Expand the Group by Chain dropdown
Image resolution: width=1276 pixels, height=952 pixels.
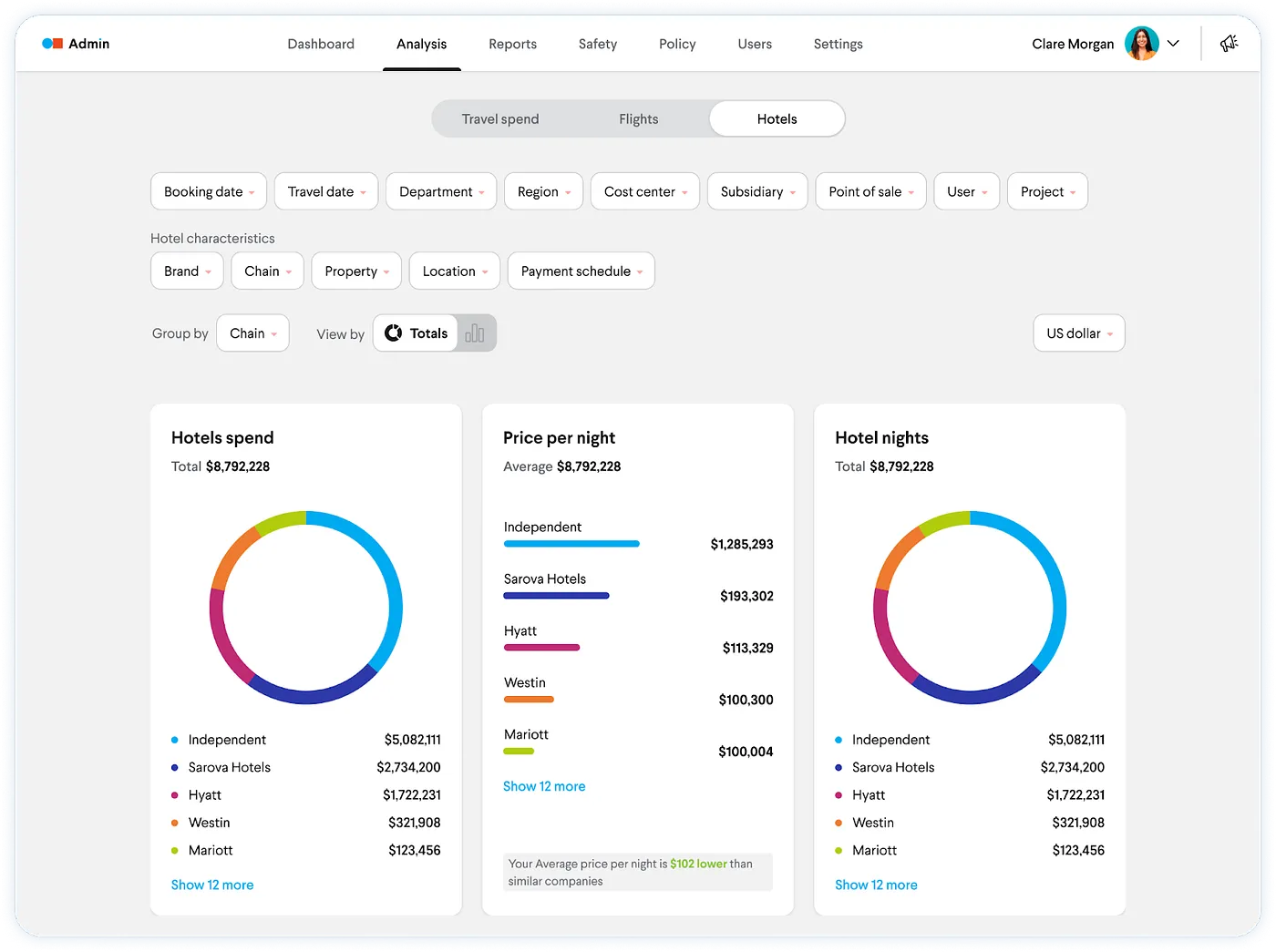pyautogui.click(x=252, y=333)
